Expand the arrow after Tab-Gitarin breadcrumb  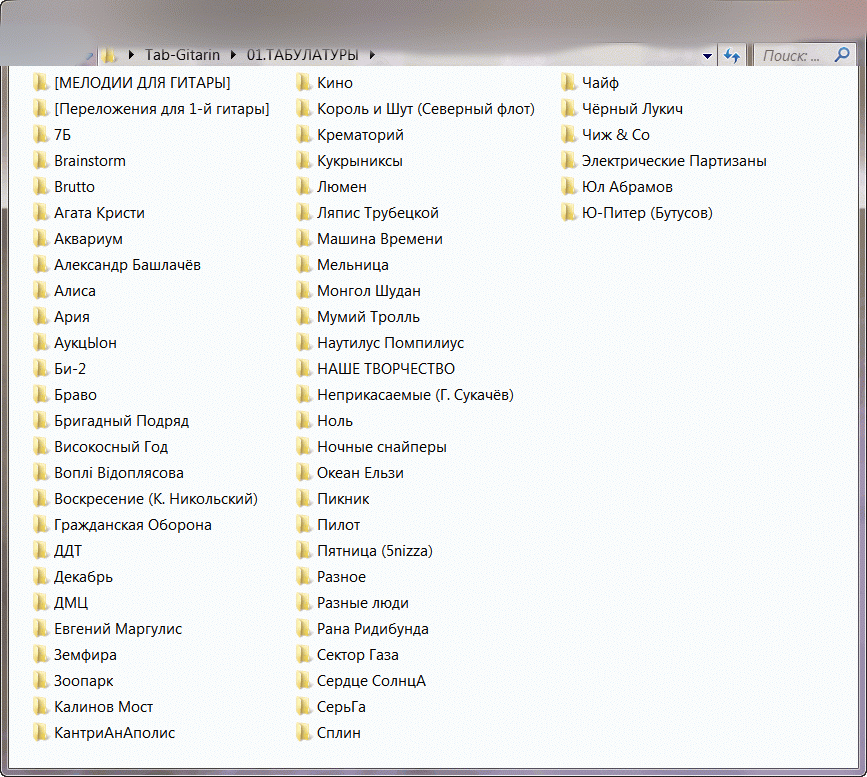point(233,55)
